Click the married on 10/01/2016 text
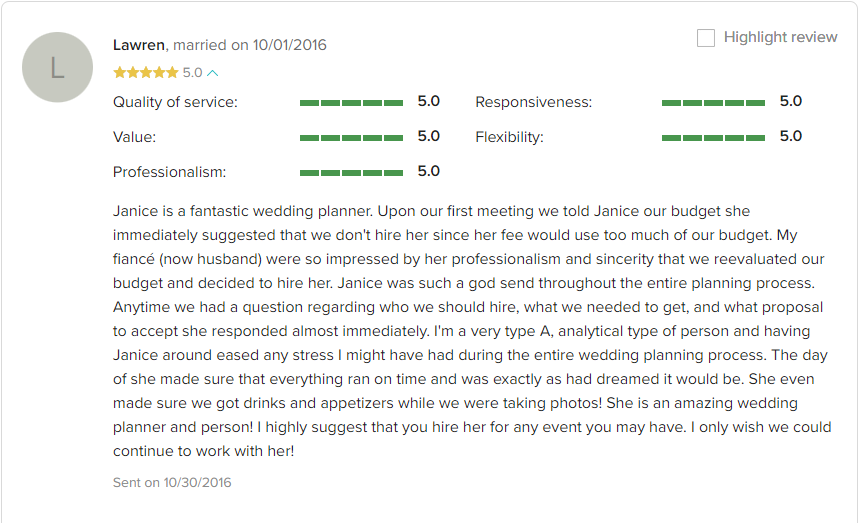 click(250, 44)
